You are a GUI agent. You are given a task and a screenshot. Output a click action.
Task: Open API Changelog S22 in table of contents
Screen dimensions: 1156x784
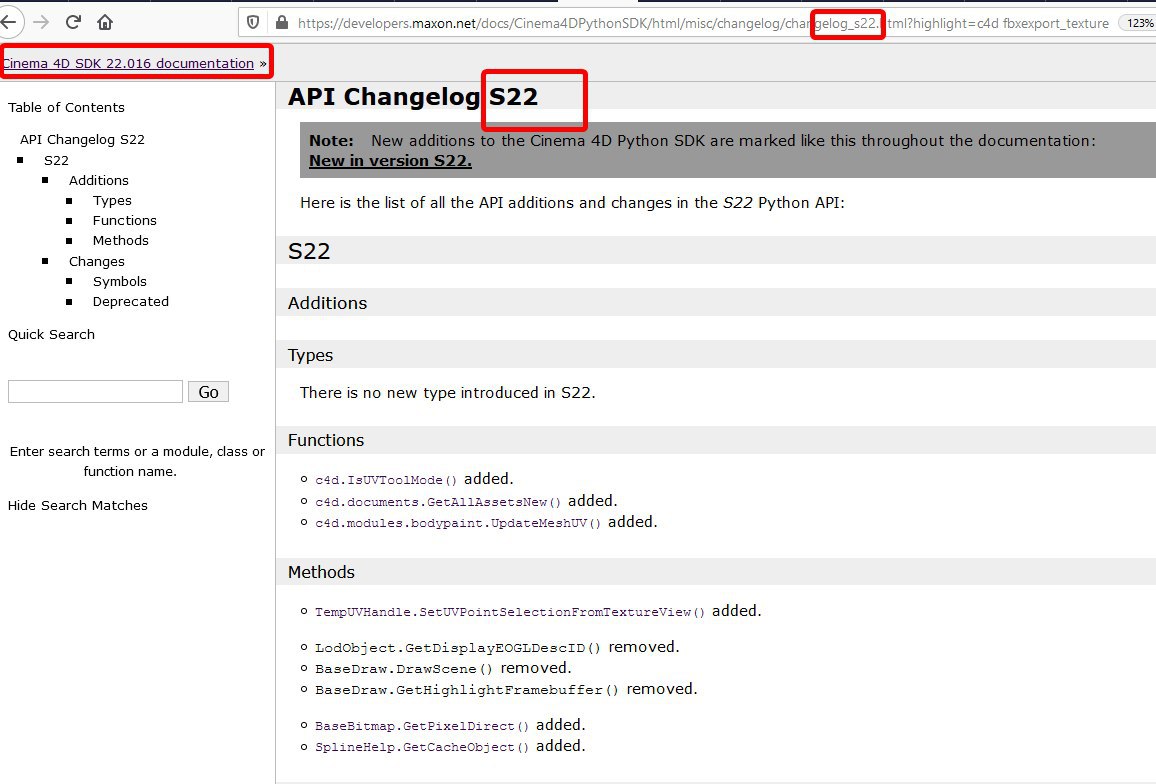tap(82, 139)
